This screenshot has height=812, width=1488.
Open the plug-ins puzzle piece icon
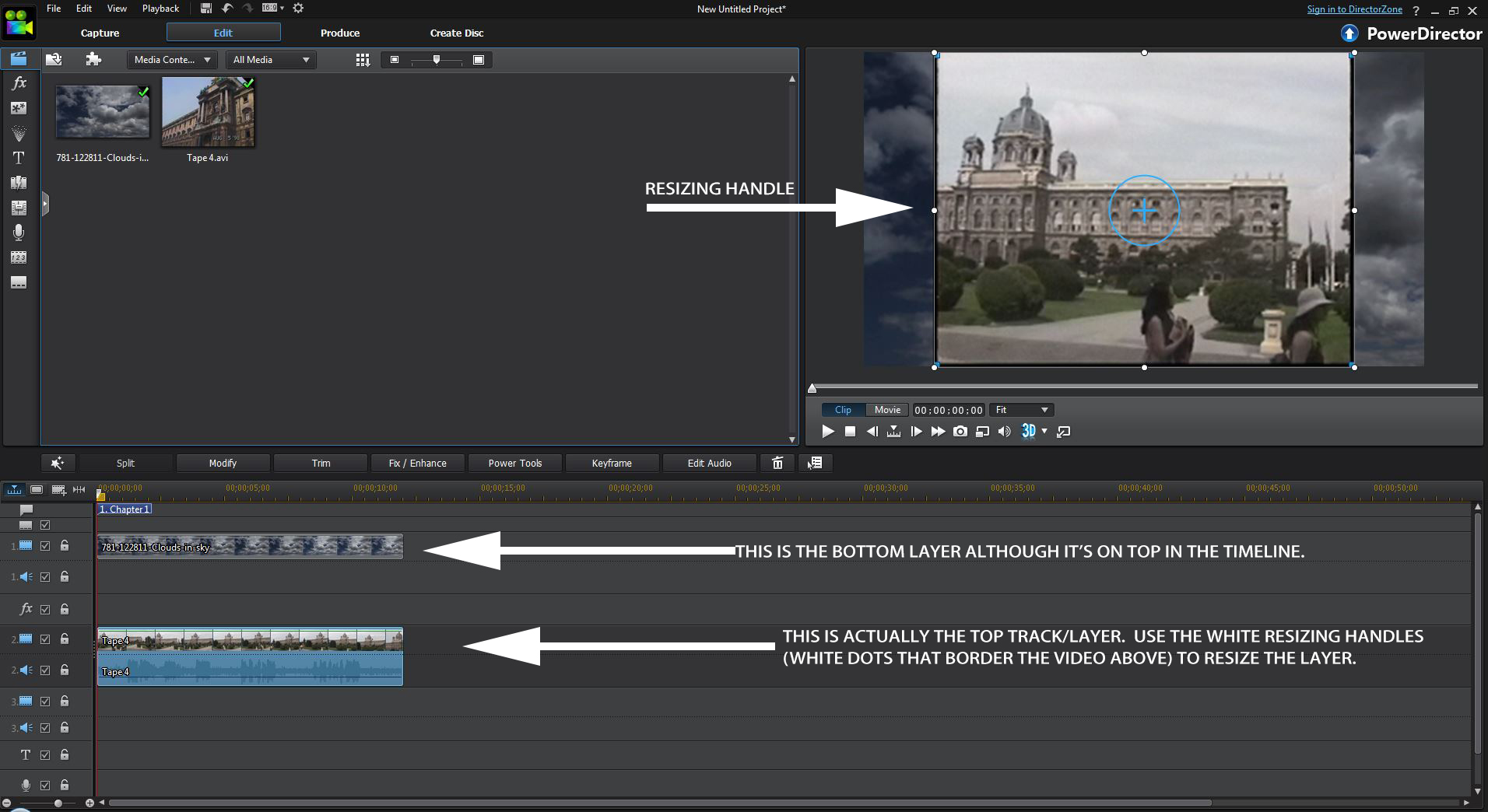[x=93, y=60]
